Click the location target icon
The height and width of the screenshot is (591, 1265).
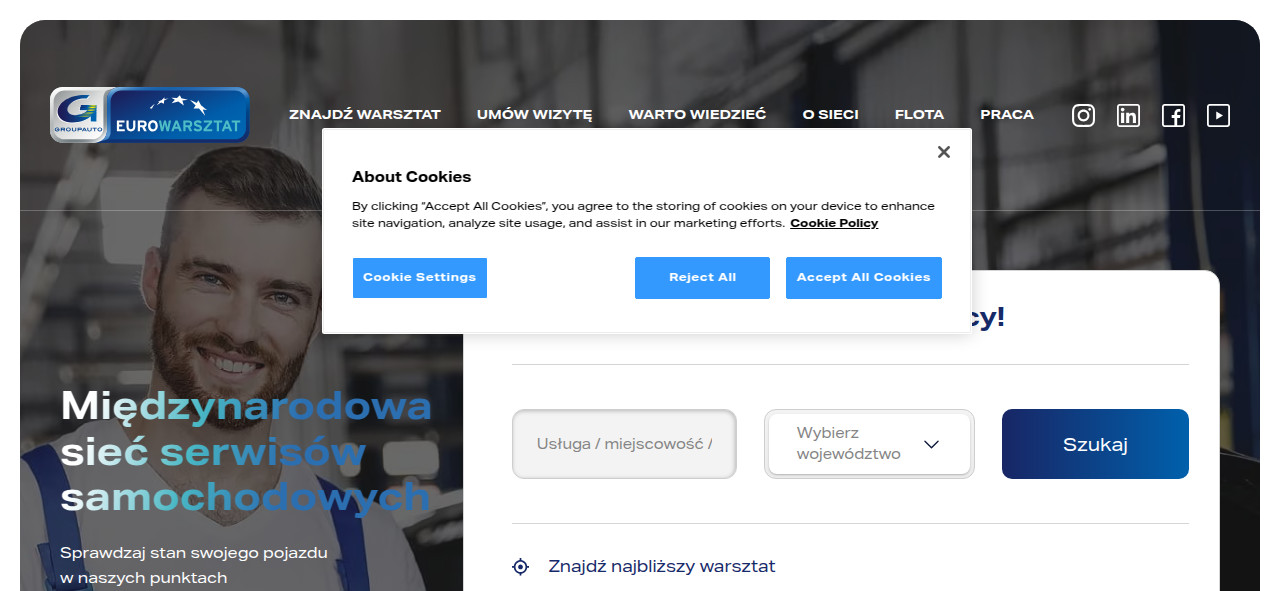click(520, 567)
